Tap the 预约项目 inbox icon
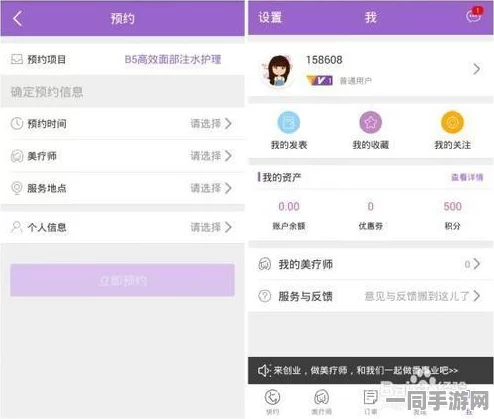494x419 pixels. point(17,59)
